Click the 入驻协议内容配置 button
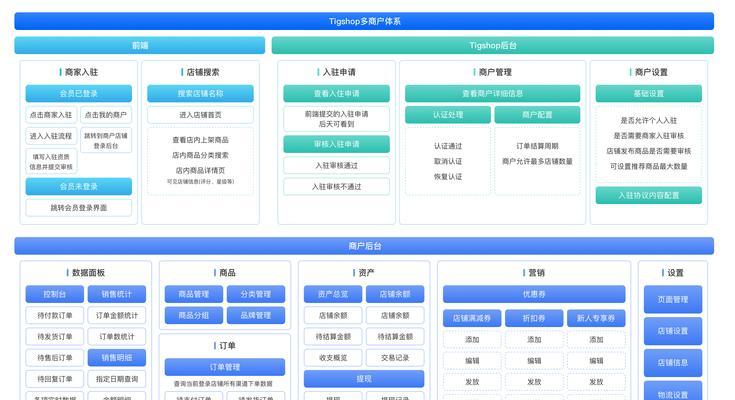 (649, 195)
